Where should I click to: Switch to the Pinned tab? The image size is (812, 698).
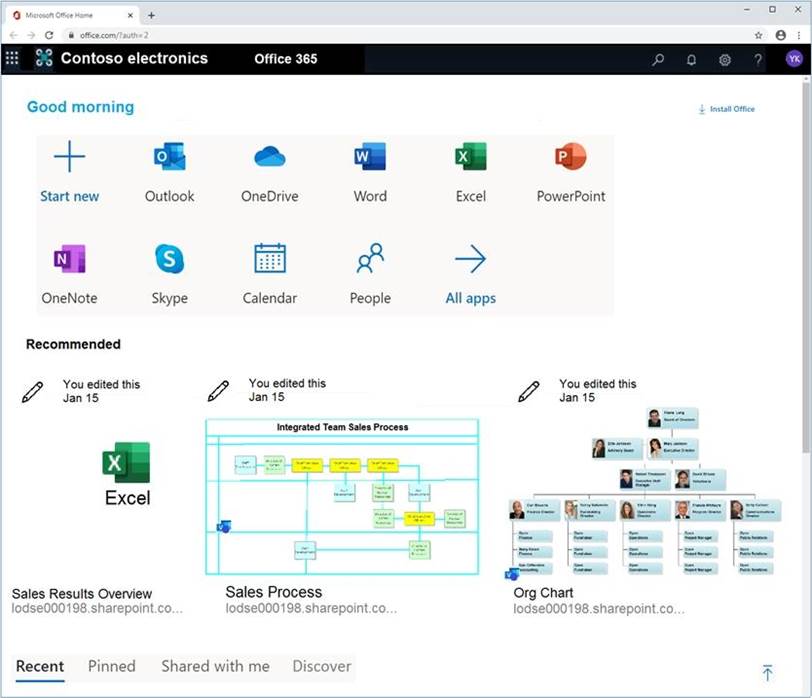point(111,666)
